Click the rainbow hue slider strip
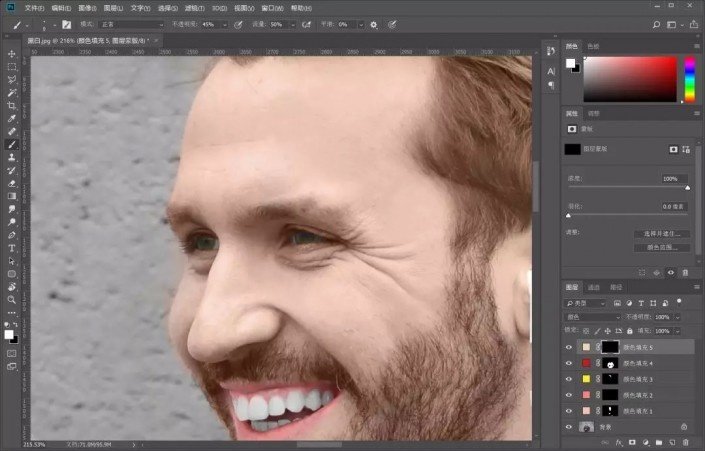Viewport: 705px width, 451px height. 689,79
